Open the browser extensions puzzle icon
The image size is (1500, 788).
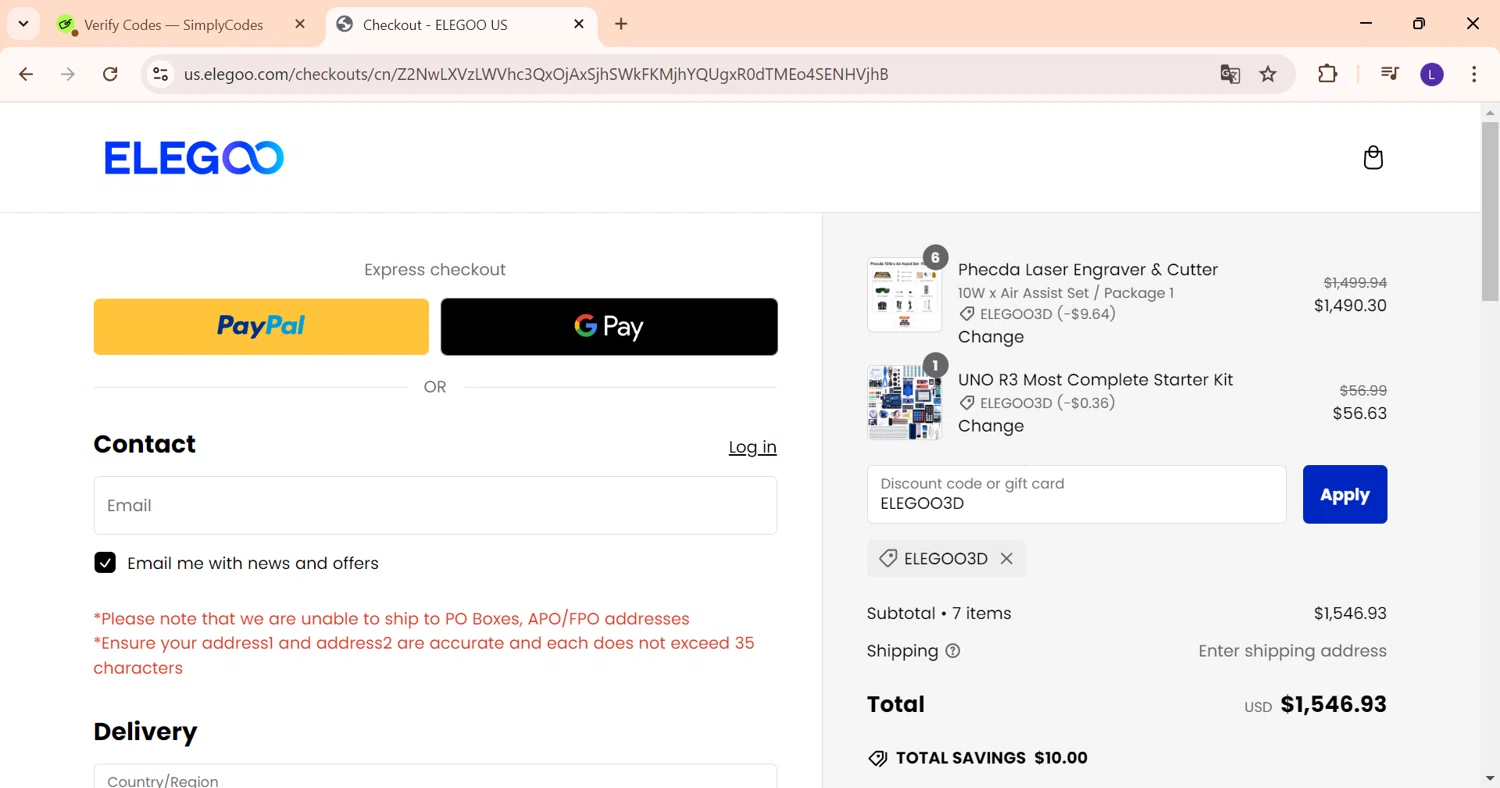click(x=1327, y=74)
